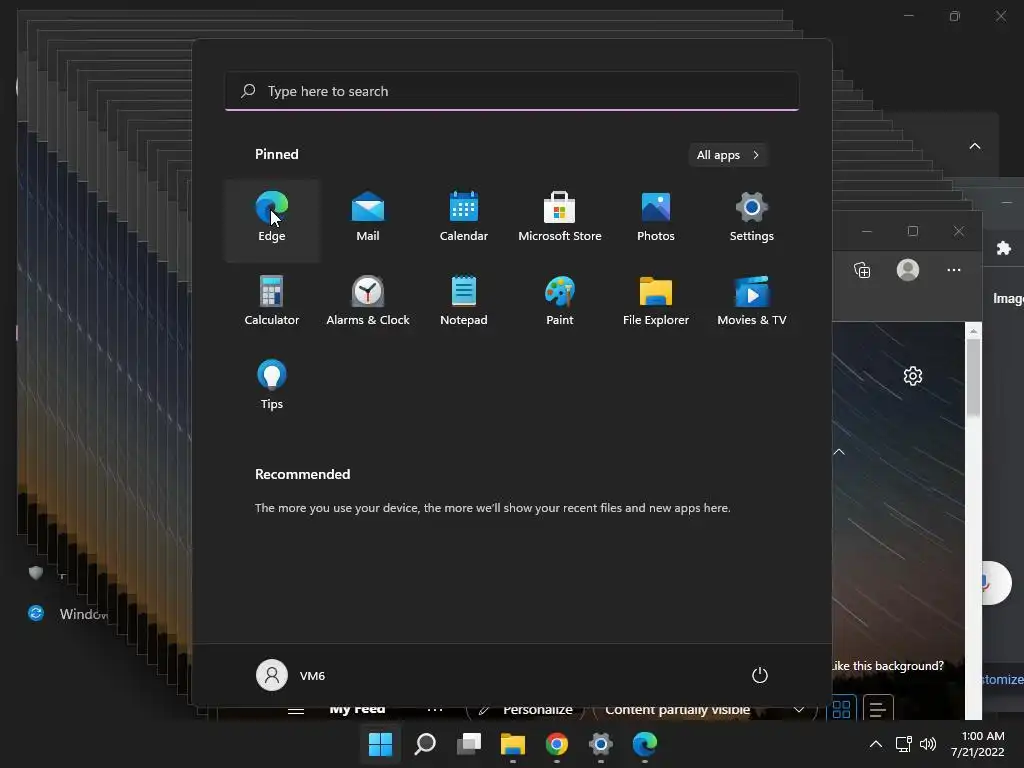Open the Edge pinned app
Image resolution: width=1024 pixels, height=768 pixels.
272,219
